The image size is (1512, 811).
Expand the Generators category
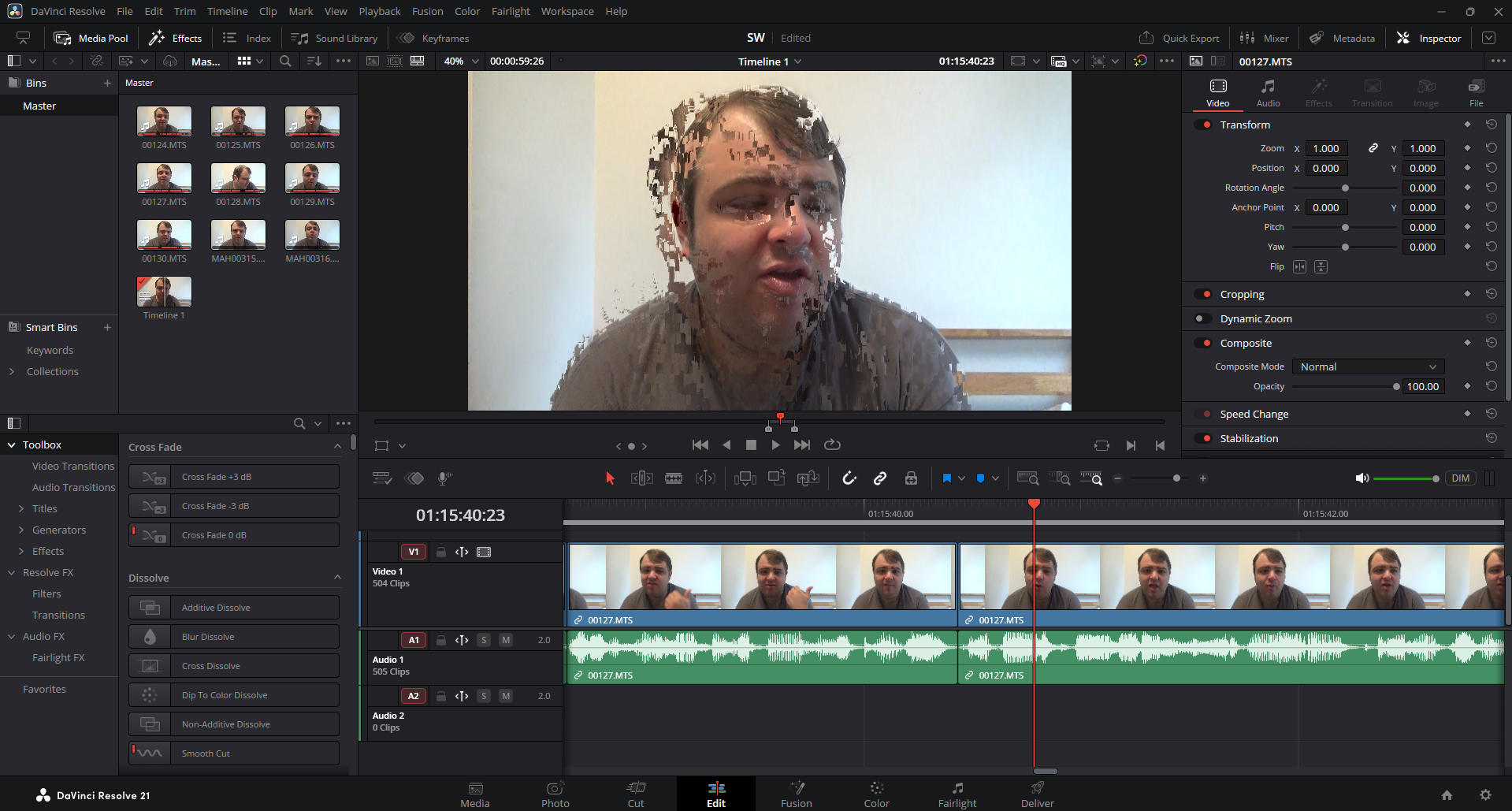pyautogui.click(x=21, y=530)
